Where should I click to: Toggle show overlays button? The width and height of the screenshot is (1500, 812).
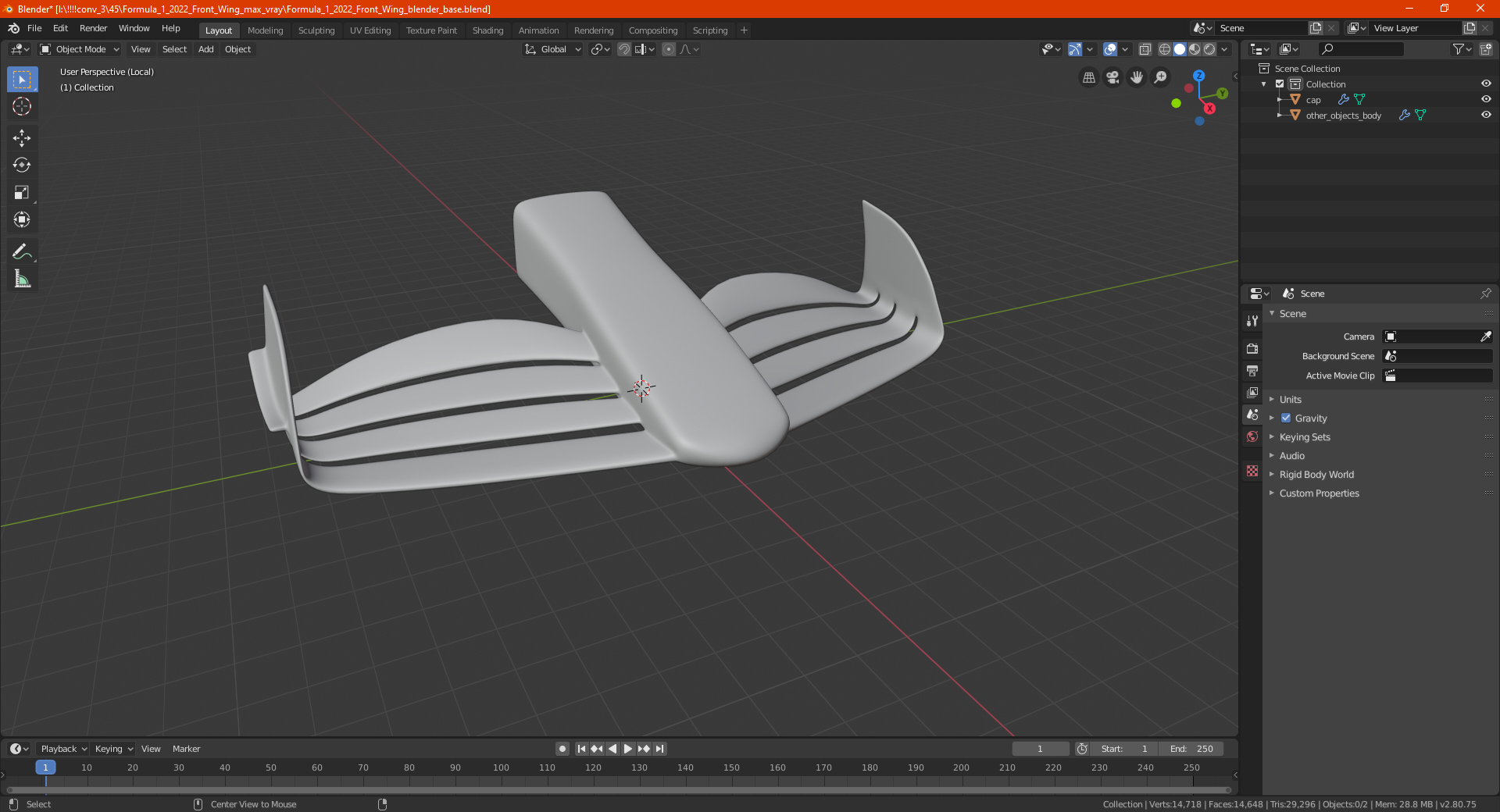pyautogui.click(x=1109, y=49)
